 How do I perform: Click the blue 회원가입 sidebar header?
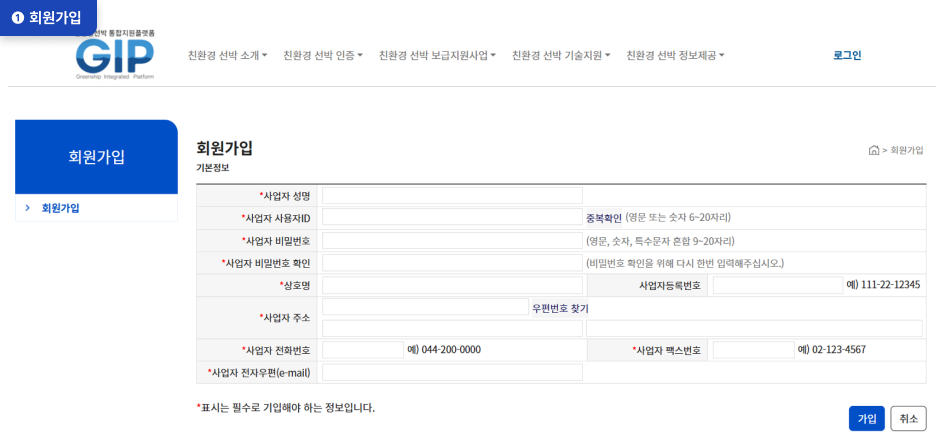click(x=96, y=157)
